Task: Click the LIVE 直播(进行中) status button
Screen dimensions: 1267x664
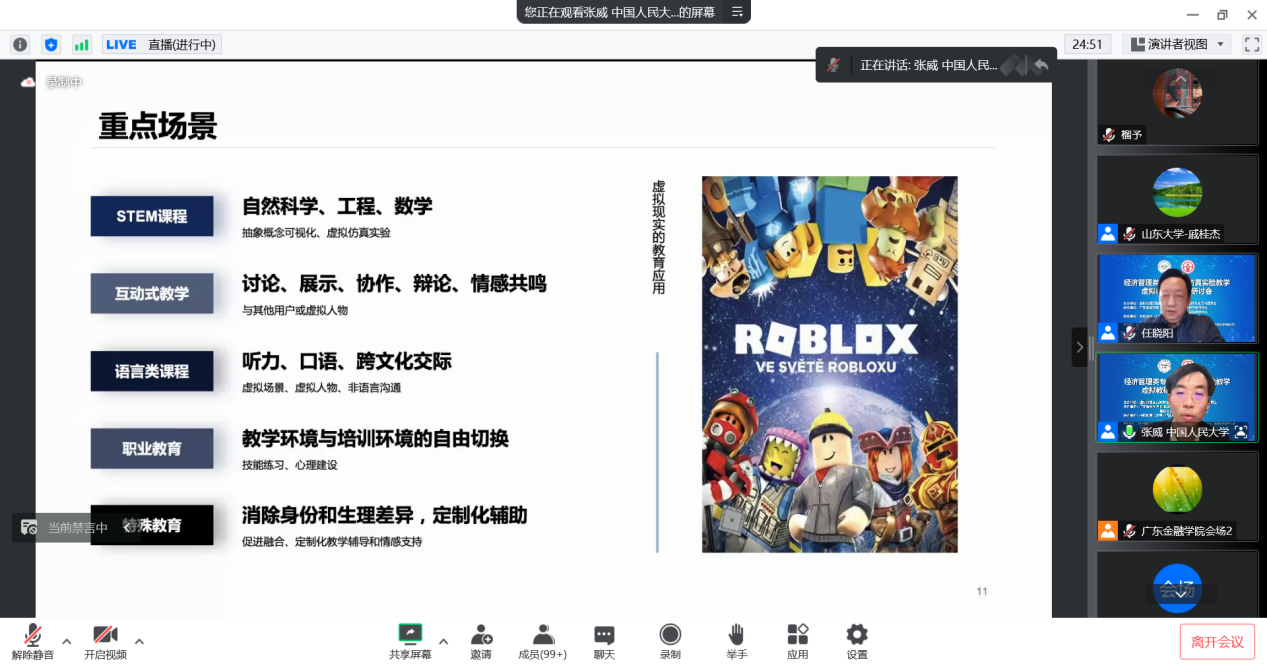Action: click(162, 44)
